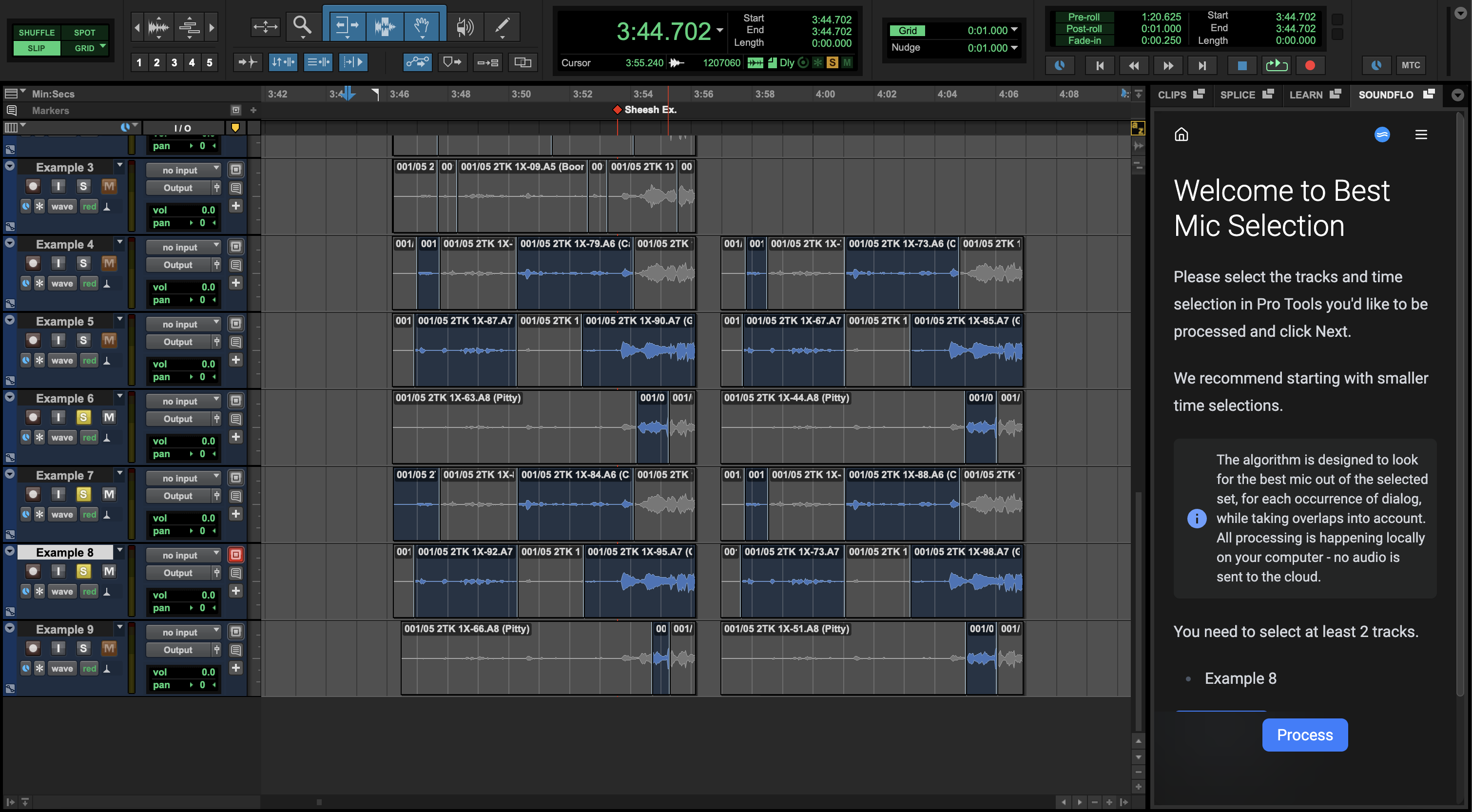Open the Soundflo home icon
Viewport: 1472px width, 812px height.
point(1181,135)
